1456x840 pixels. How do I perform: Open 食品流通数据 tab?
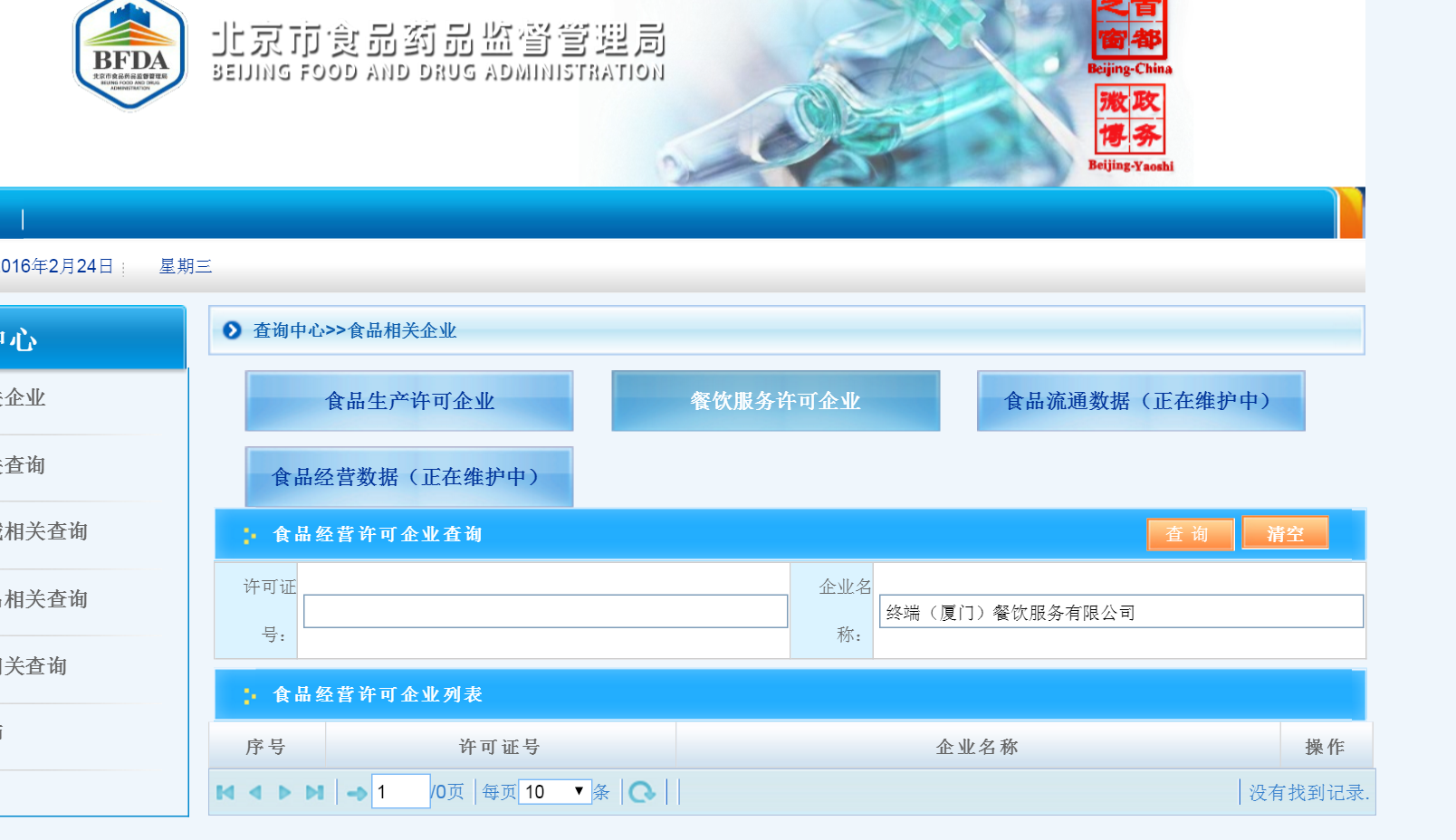pyautogui.click(x=1140, y=401)
